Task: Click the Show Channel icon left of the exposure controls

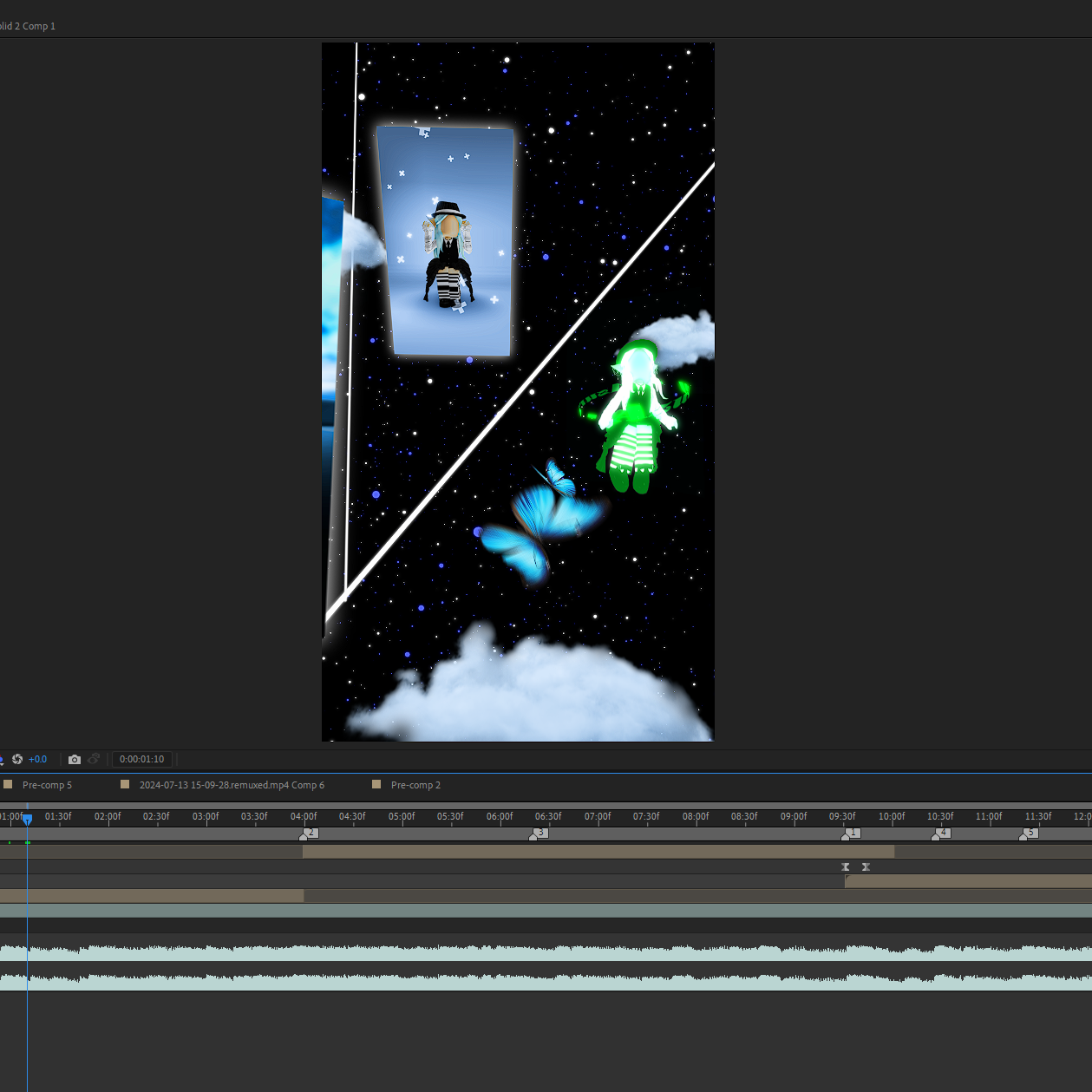Action: (2, 759)
